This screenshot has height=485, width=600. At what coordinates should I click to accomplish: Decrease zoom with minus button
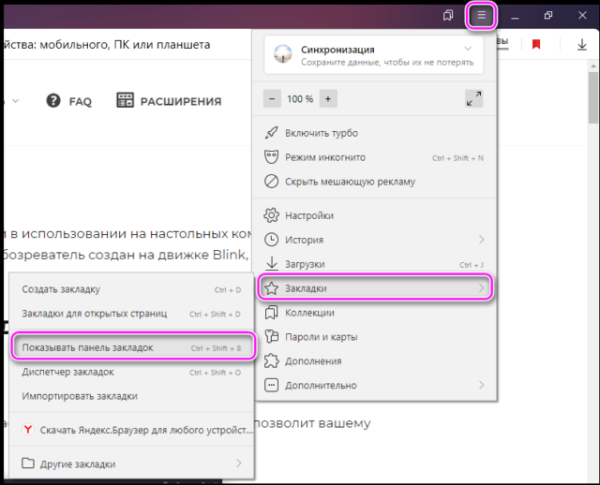(272, 99)
